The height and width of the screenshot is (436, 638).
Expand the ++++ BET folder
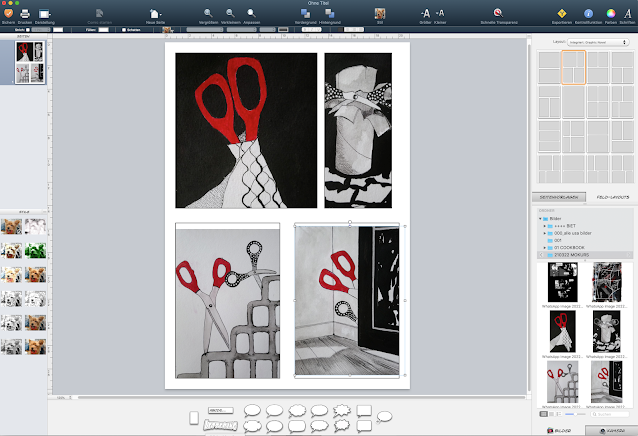click(x=544, y=226)
